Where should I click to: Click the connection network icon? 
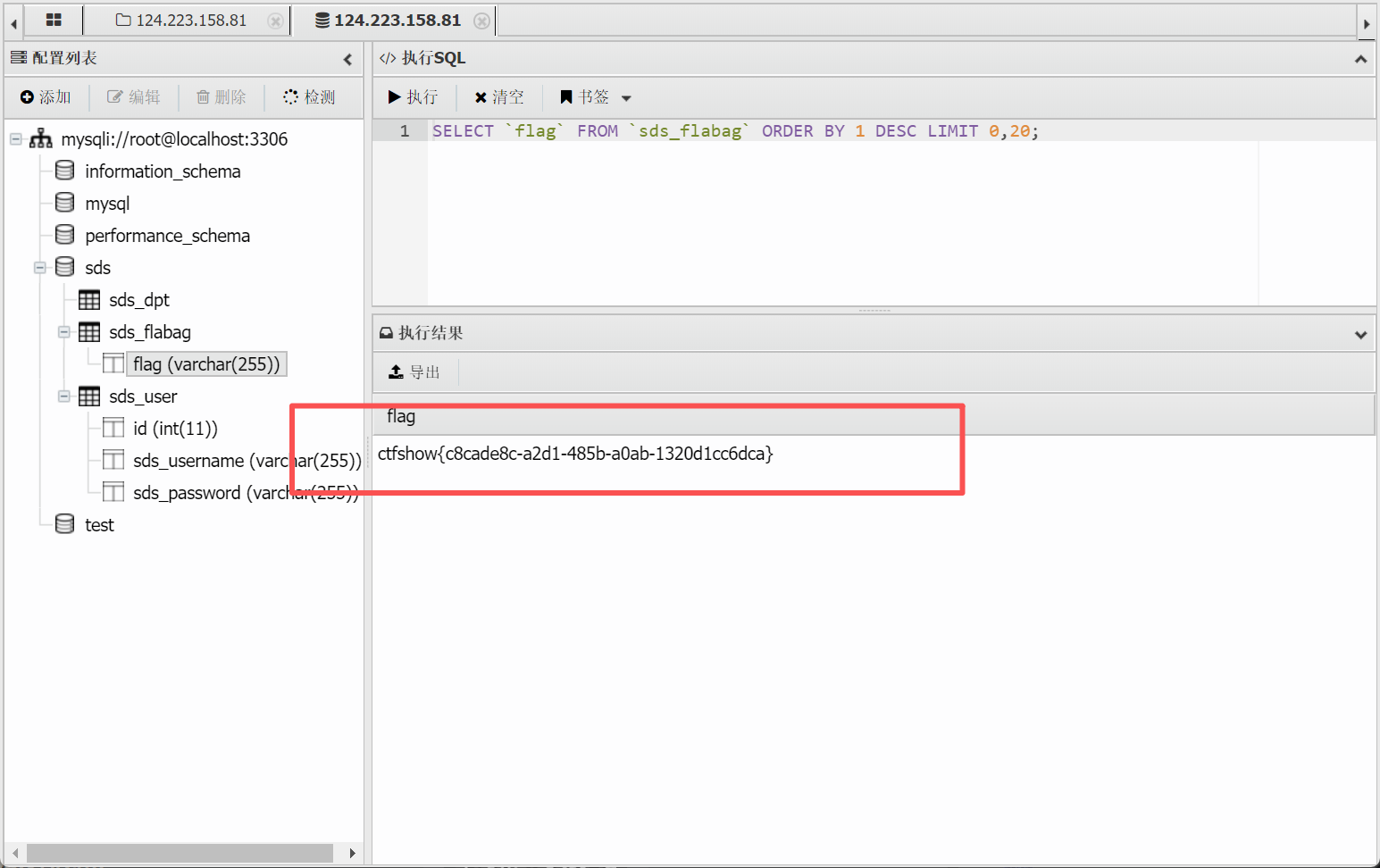pos(41,138)
